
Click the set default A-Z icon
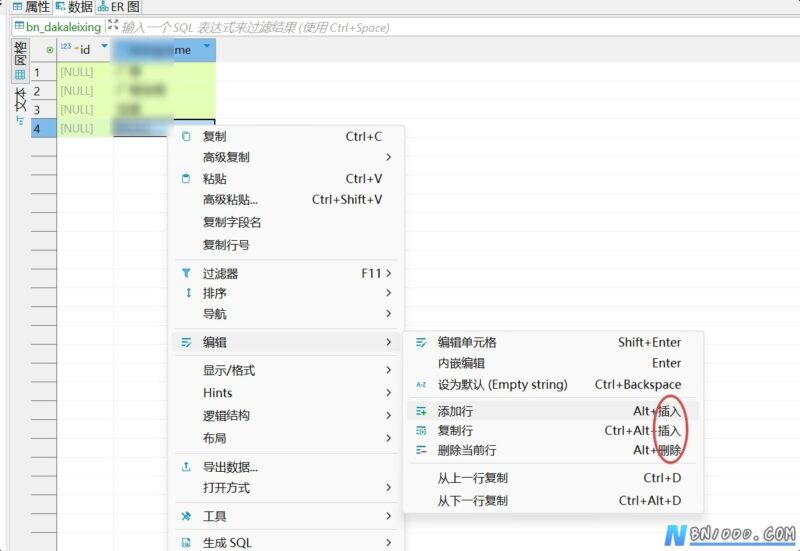pos(421,385)
